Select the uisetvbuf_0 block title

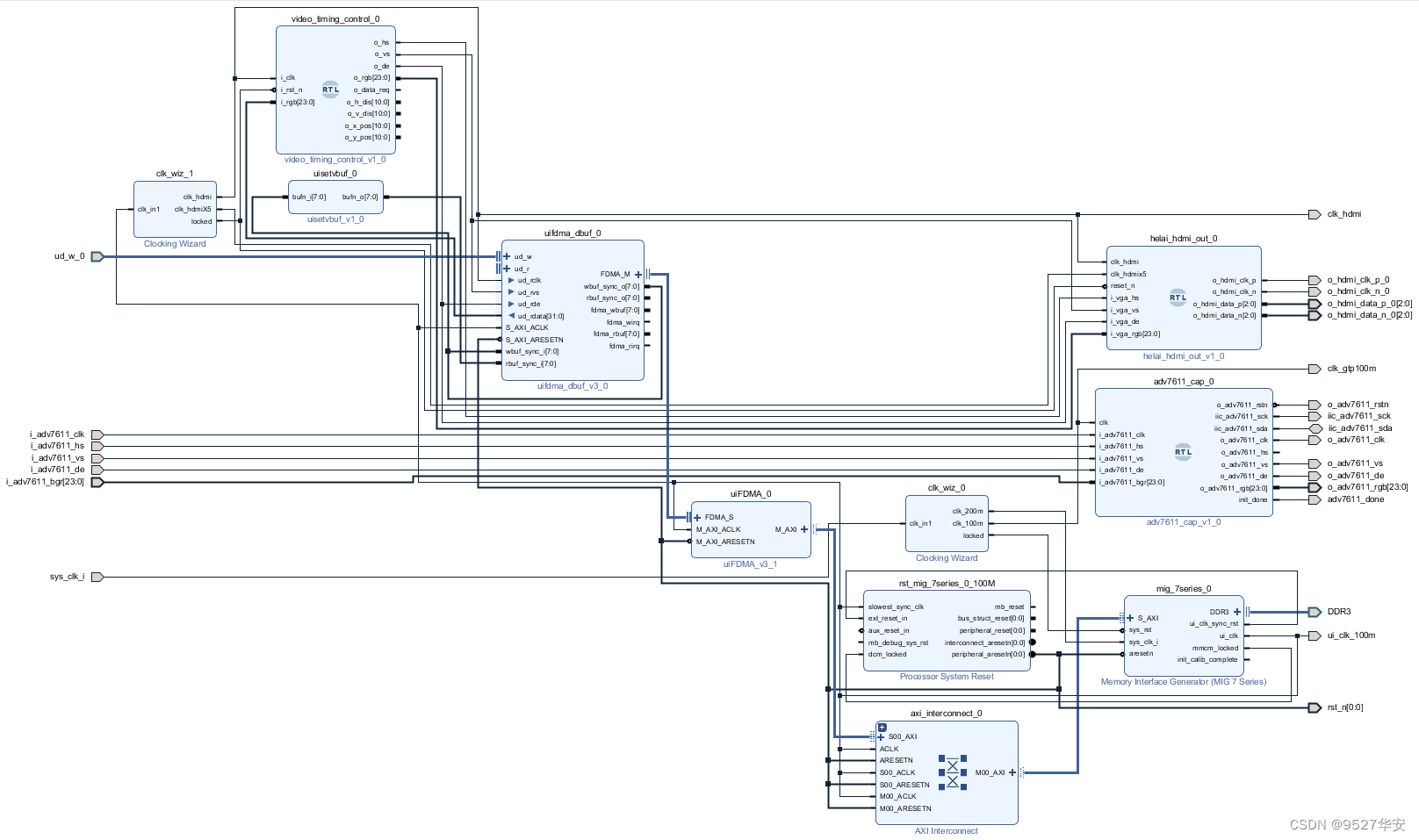[335, 174]
